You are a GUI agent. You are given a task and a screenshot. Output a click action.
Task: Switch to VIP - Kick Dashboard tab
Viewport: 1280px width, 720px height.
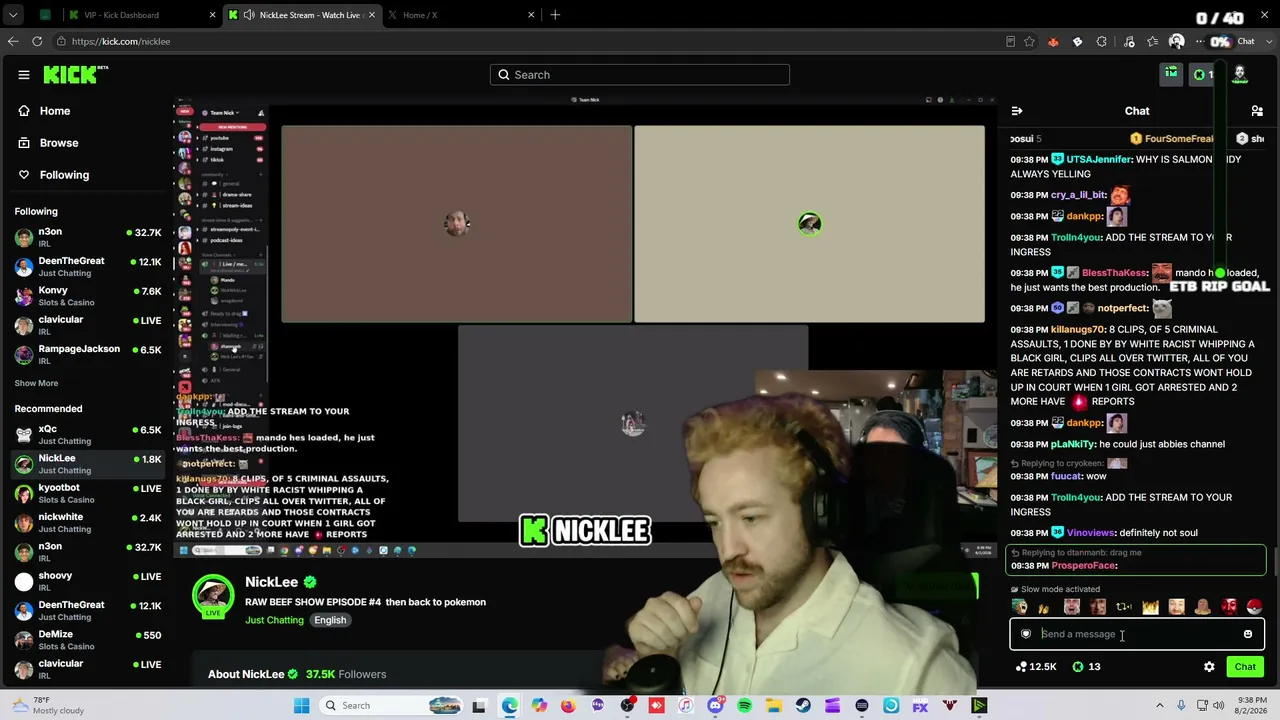tap(142, 15)
